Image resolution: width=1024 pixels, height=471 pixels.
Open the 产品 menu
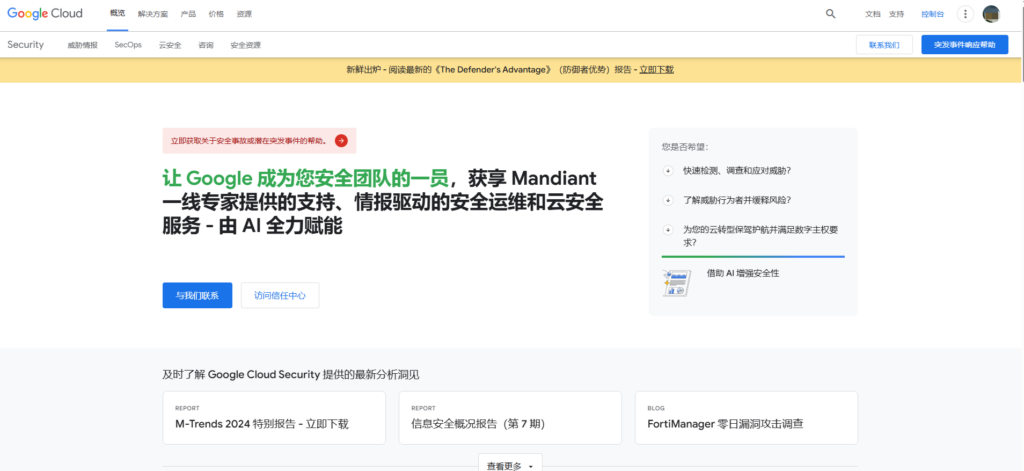click(x=188, y=14)
